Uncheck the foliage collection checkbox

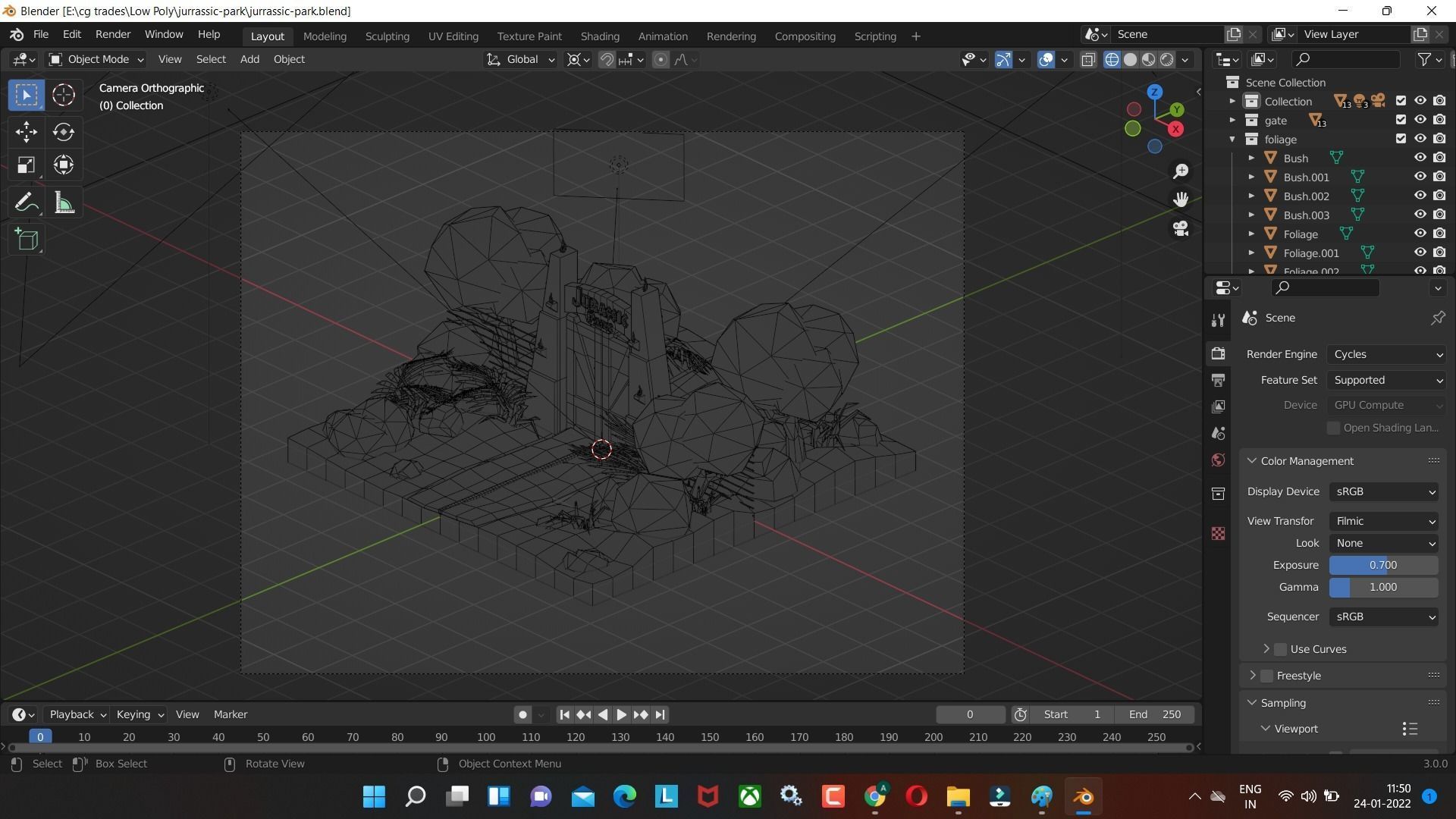1401,139
